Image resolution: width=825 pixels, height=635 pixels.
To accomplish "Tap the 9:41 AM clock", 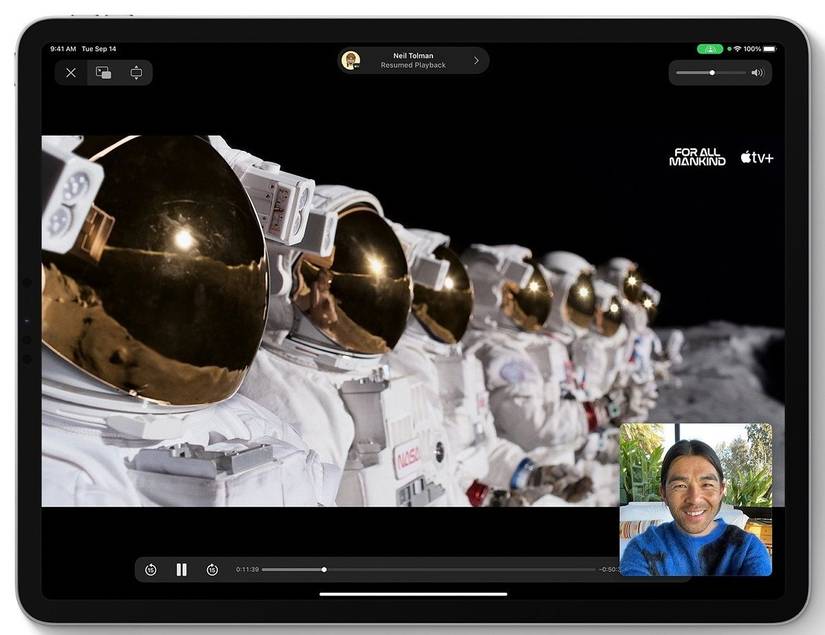I will [63, 49].
